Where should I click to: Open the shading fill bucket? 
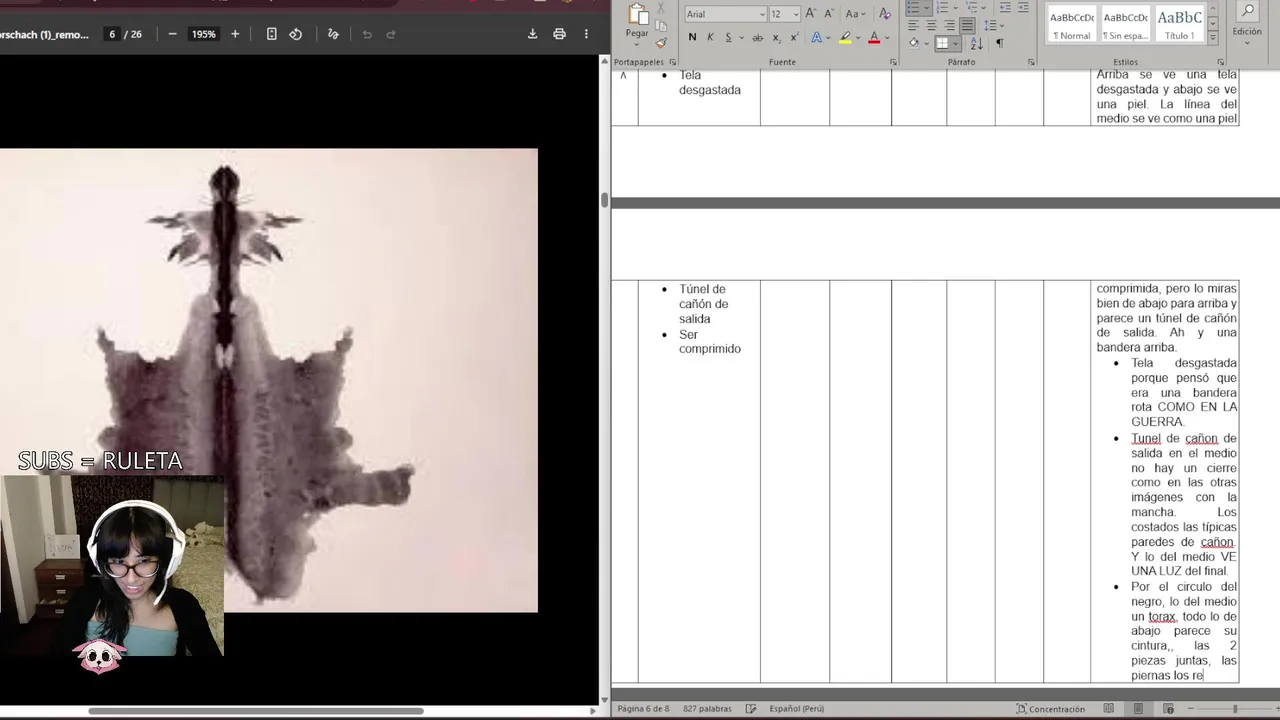click(x=913, y=43)
